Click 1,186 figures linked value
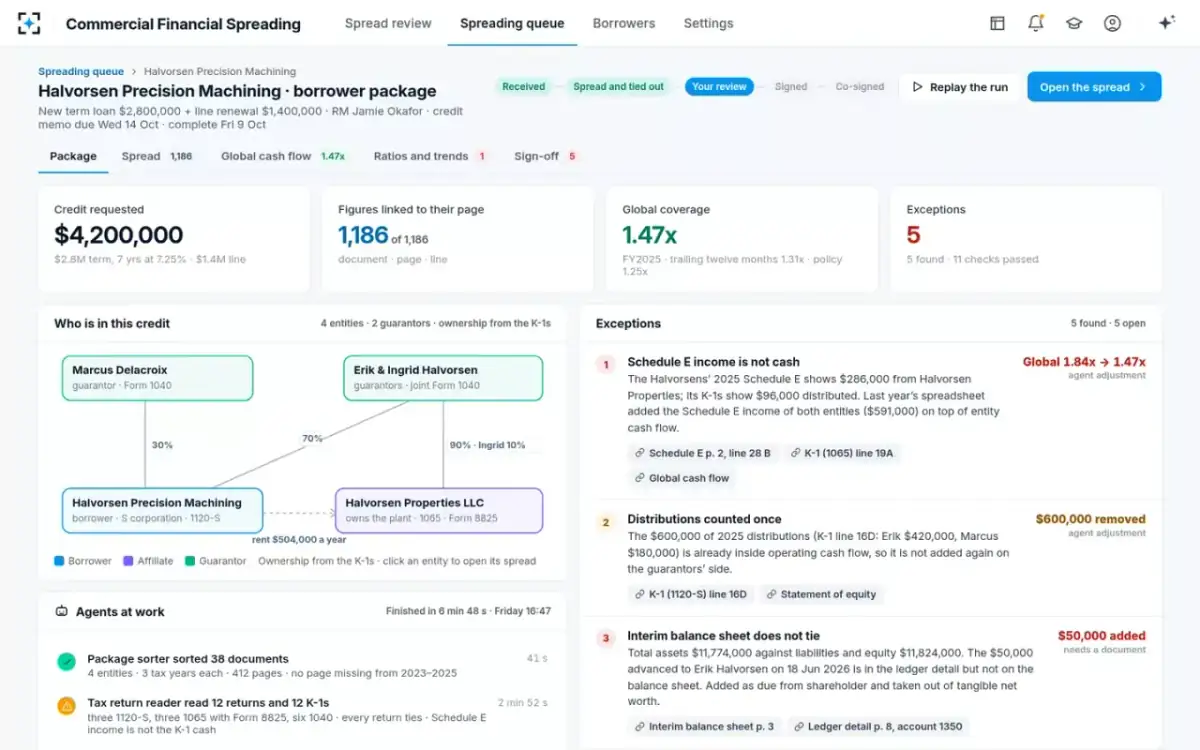The width and height of the screenshot is (1200, 750). point(363,236)
